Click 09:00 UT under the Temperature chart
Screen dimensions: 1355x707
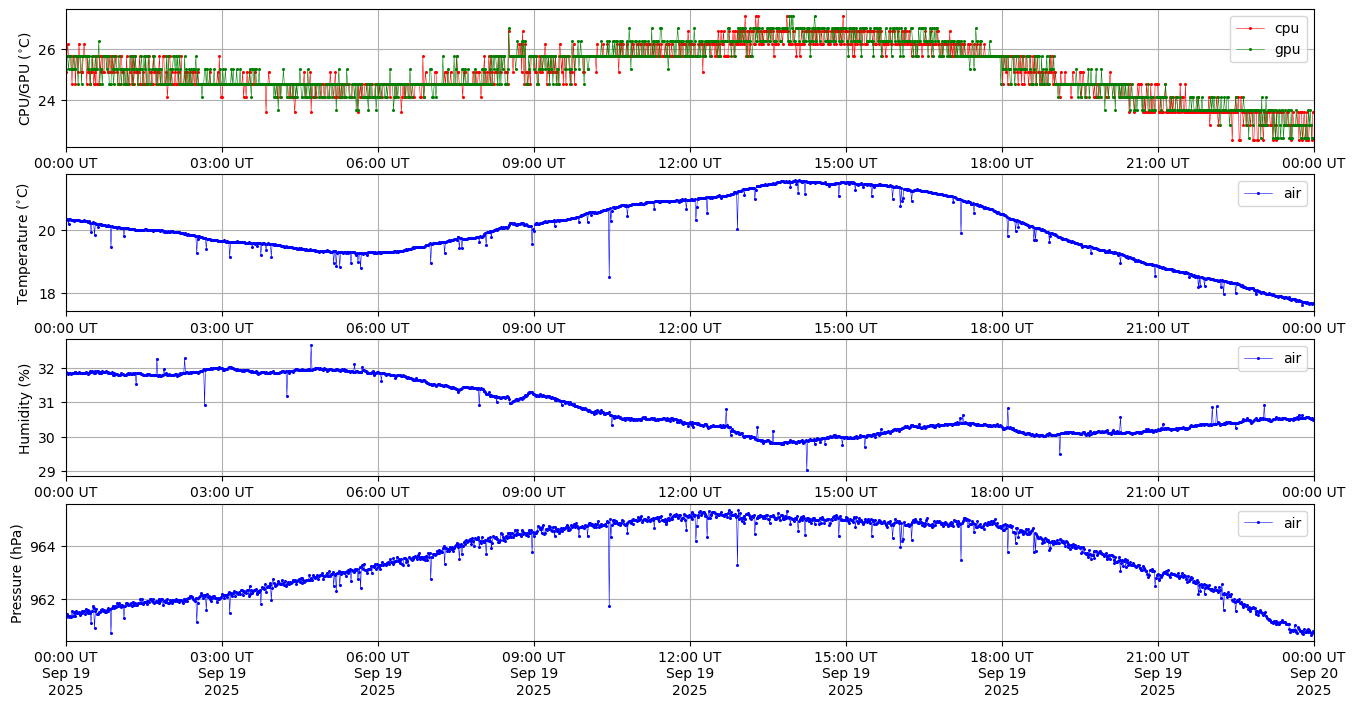pos(534,328)
